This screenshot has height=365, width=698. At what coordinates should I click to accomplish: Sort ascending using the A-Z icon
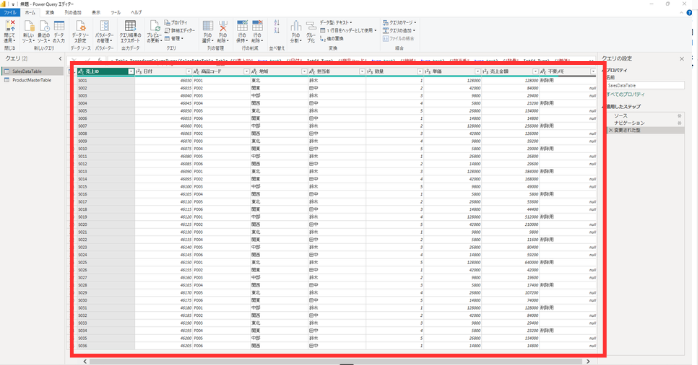[276, 22]
